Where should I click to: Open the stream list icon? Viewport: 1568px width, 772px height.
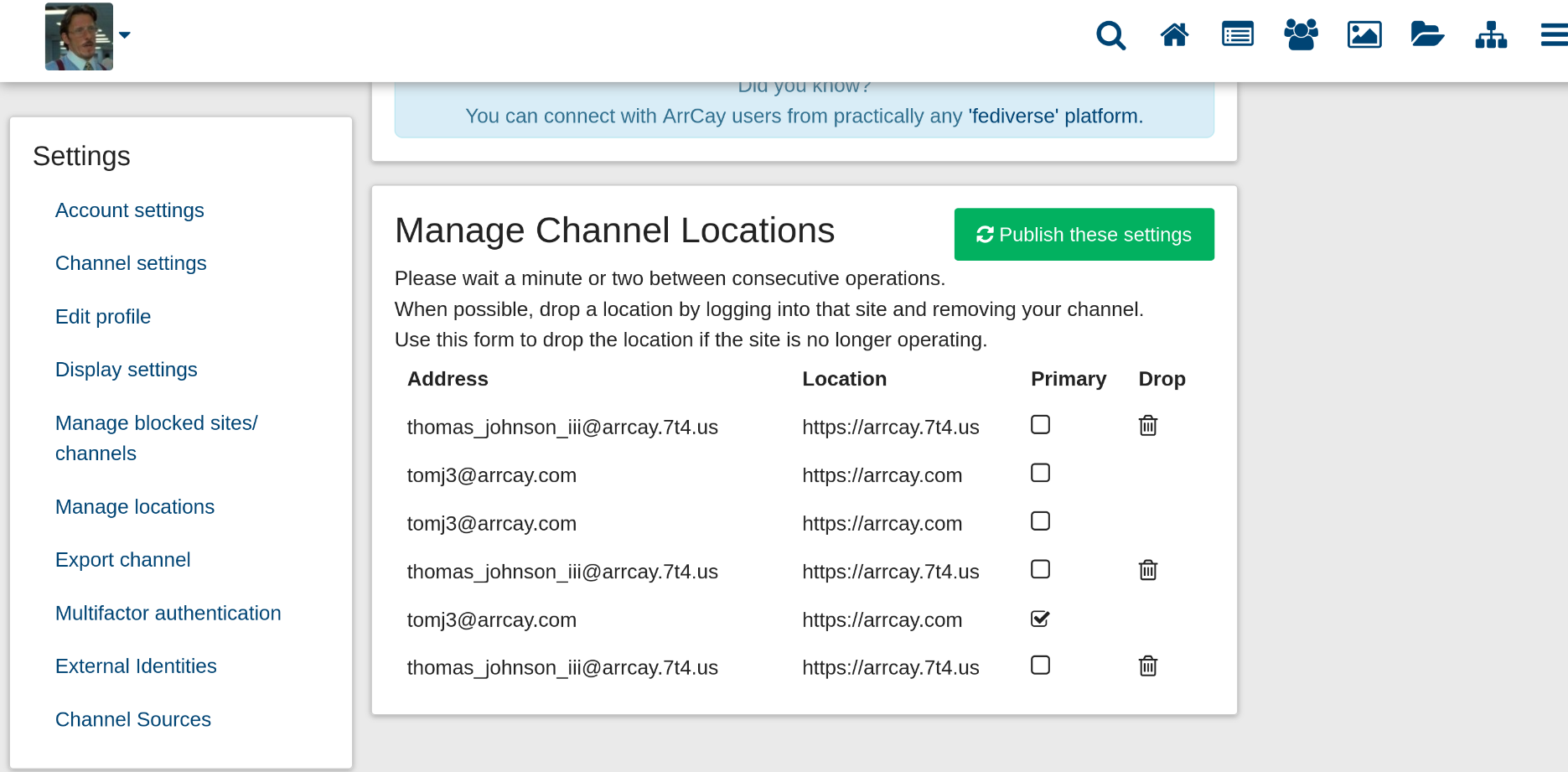coord(1238,35)
